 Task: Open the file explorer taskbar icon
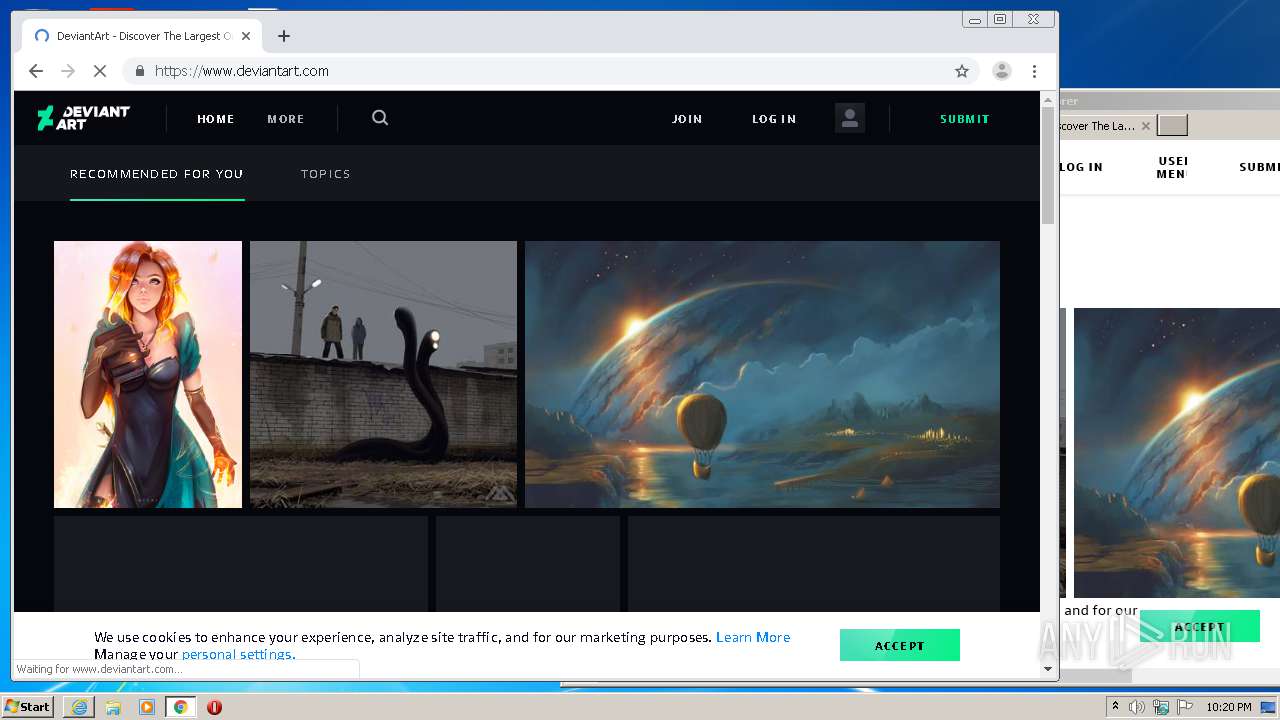click(113, 707)
